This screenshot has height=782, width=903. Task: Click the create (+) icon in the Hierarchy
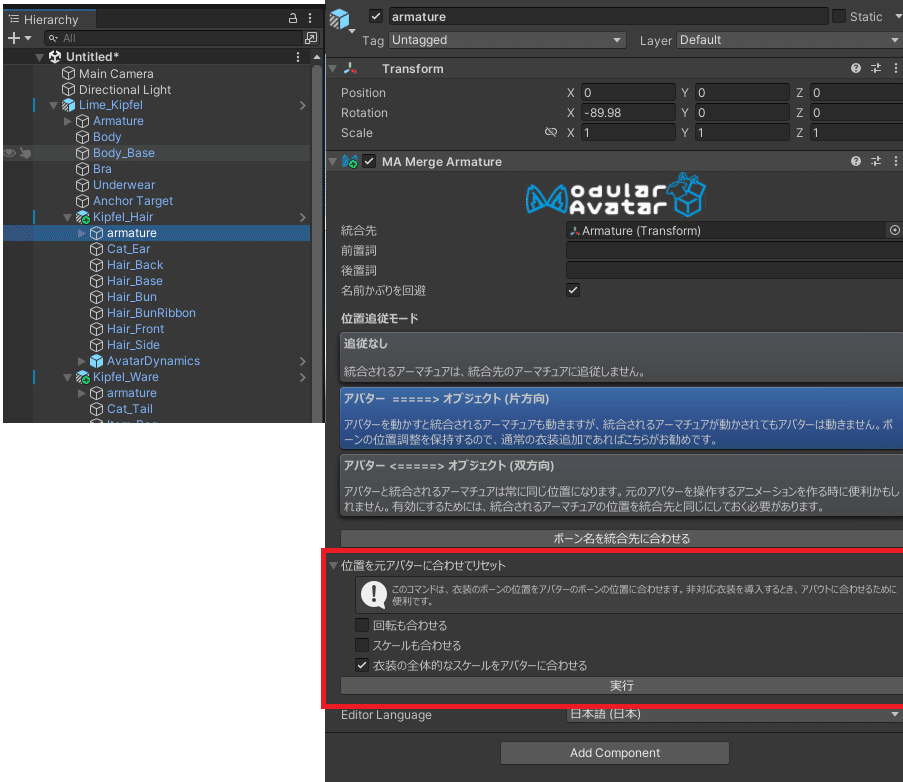(12, 37)
